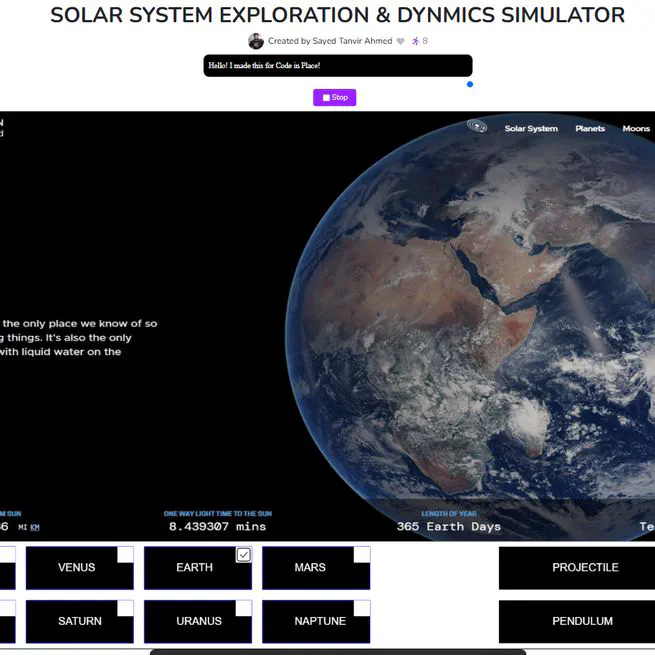Uncheck the Earth checkbox

(243, 554)
